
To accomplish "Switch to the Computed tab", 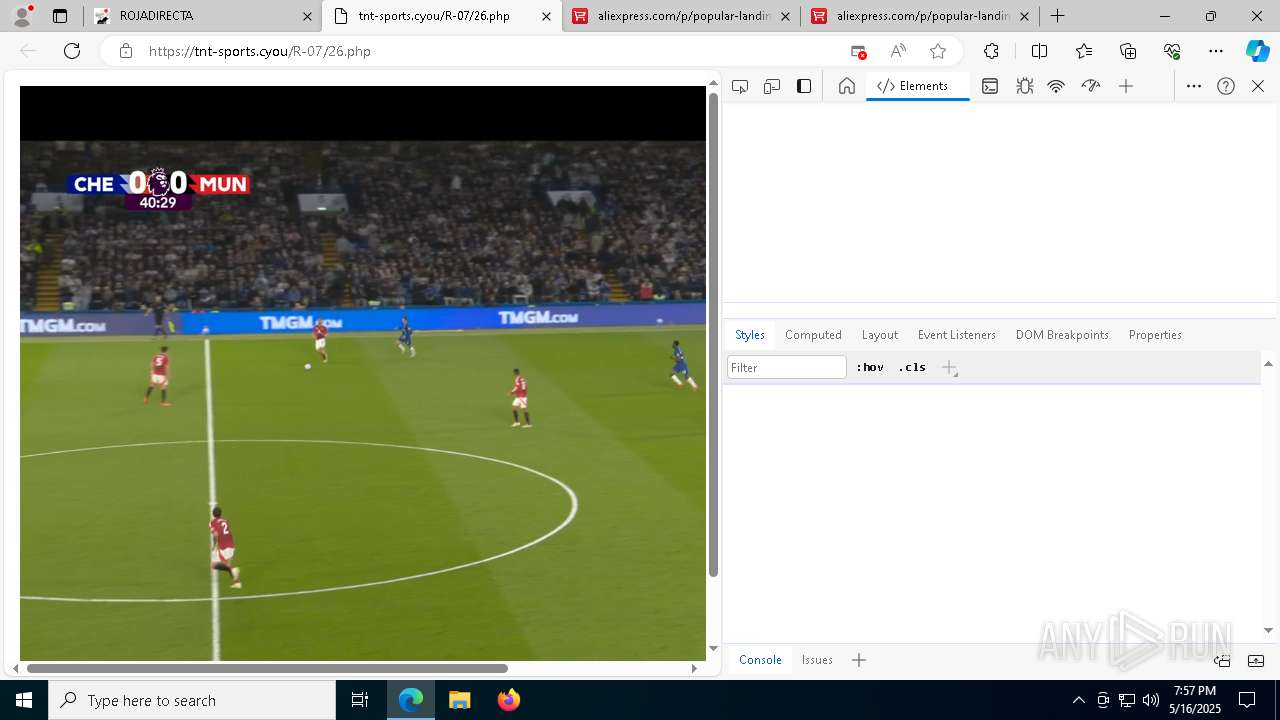I will (x=813, y=335).
